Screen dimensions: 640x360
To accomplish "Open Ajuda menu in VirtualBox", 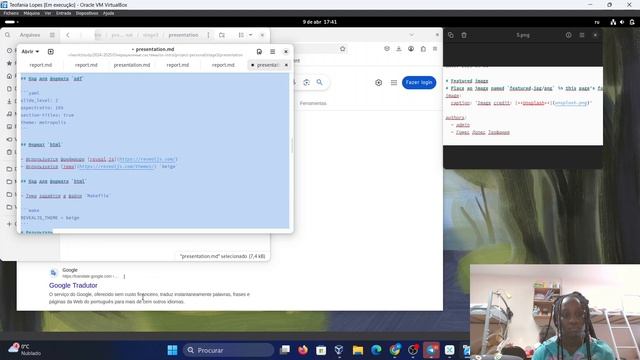I will [x=109, y=13].
